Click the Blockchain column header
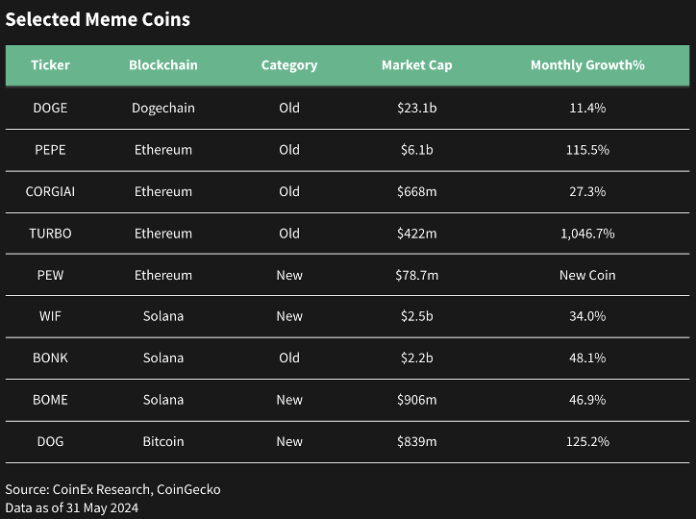The image size is (696, 519). click(x=163, y=65)
